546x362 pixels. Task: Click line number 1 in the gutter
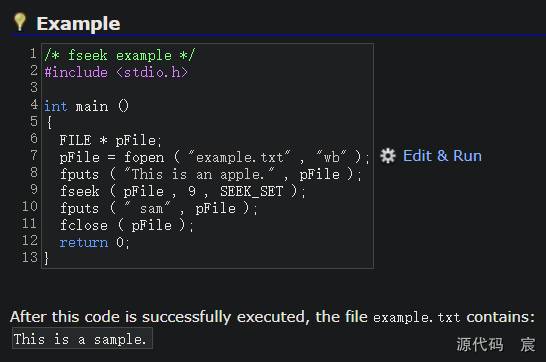[33, 54]
